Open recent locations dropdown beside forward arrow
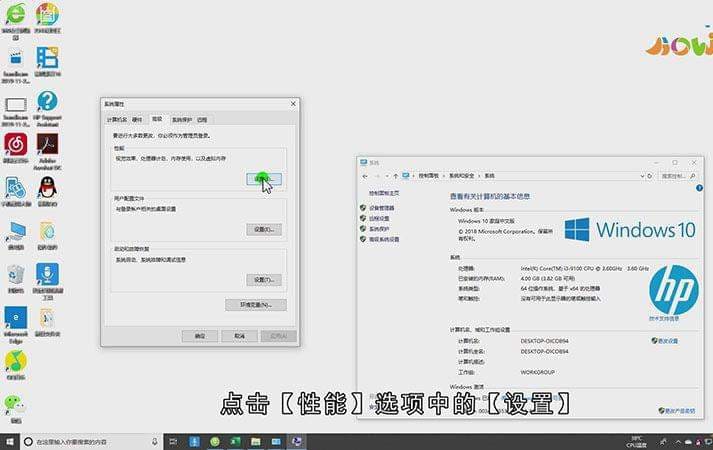The width and height of the screenshot is (713, 450). point(387,176)
